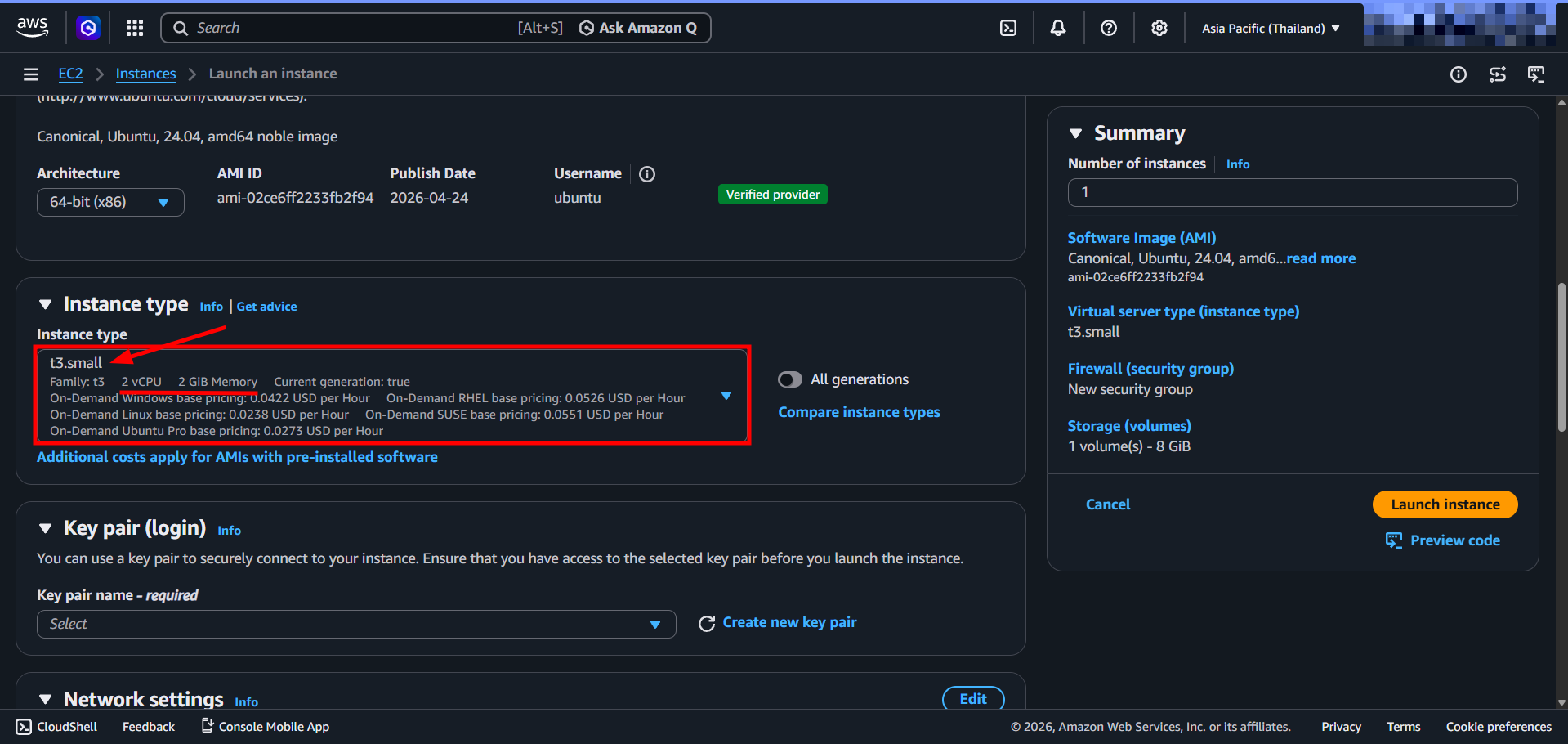Screen dimensions: 1568x744
Task: Open the Architecture 64-bit (x86) dropdown
Action: (110, 202)
